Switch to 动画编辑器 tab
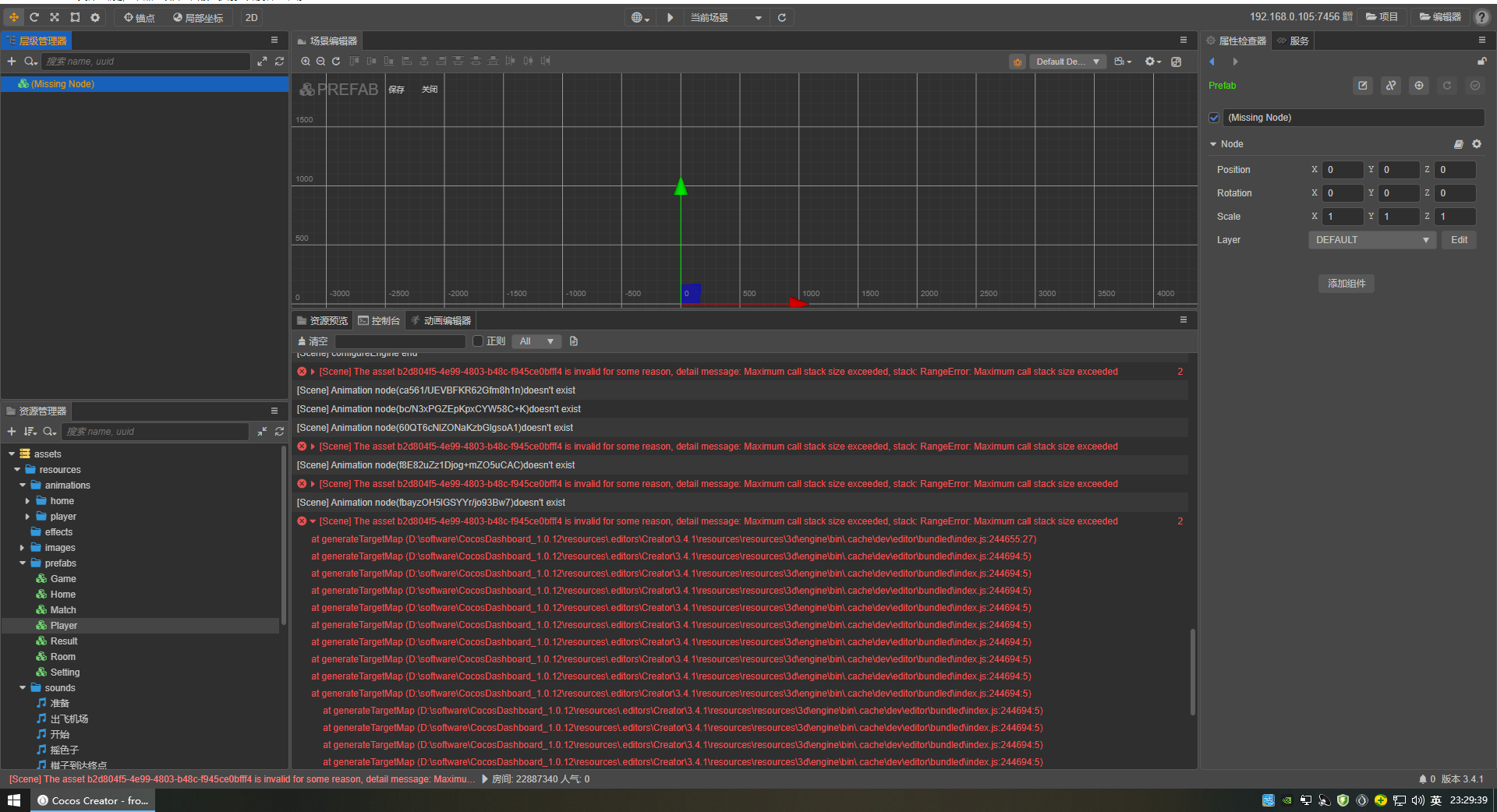This screenshot has height=812, width=1497. (441, 320)
